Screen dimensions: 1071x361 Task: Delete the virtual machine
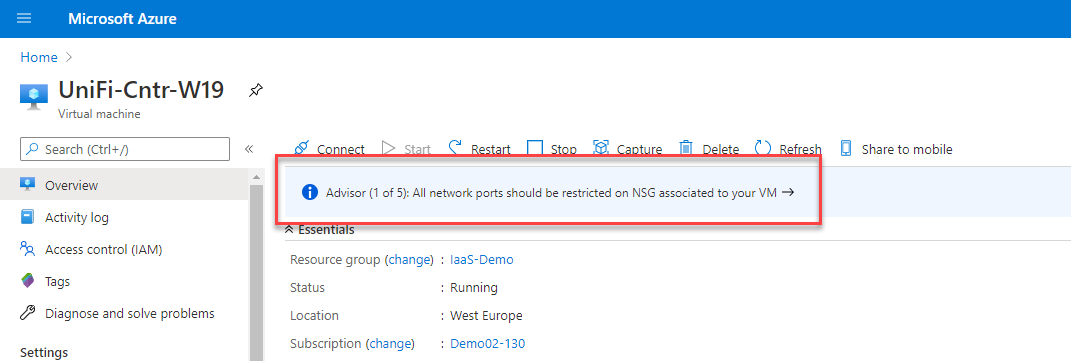(x=709, y=149)
